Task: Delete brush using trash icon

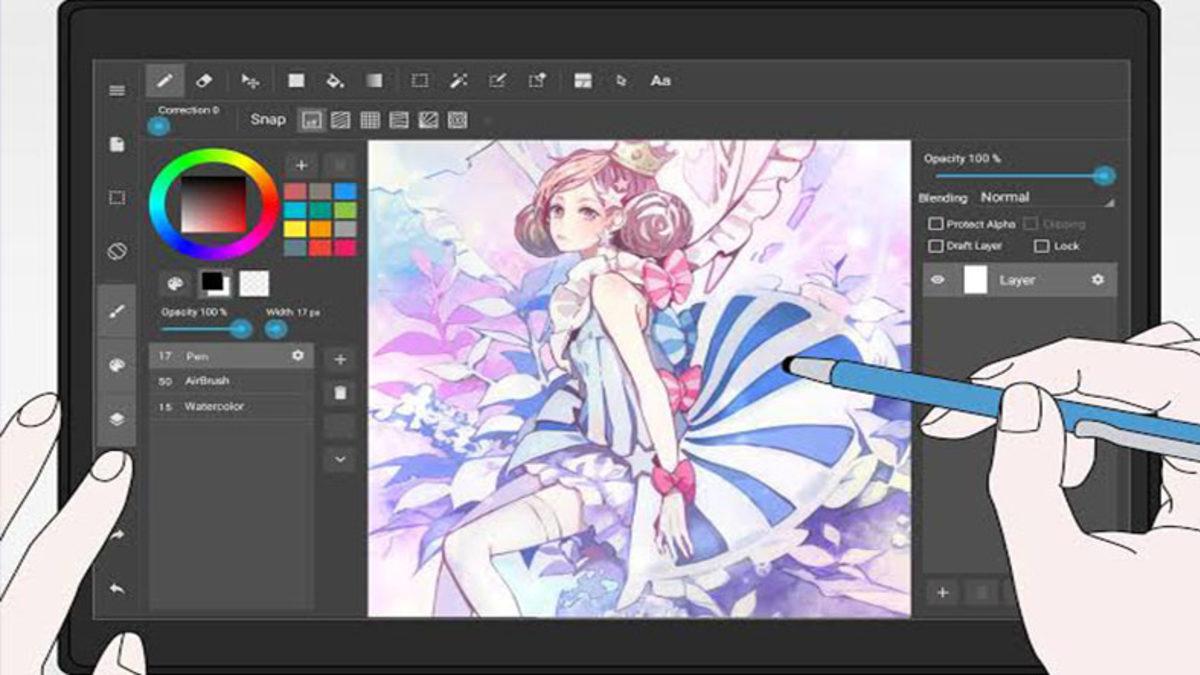Action: click(x=340, y=393)
